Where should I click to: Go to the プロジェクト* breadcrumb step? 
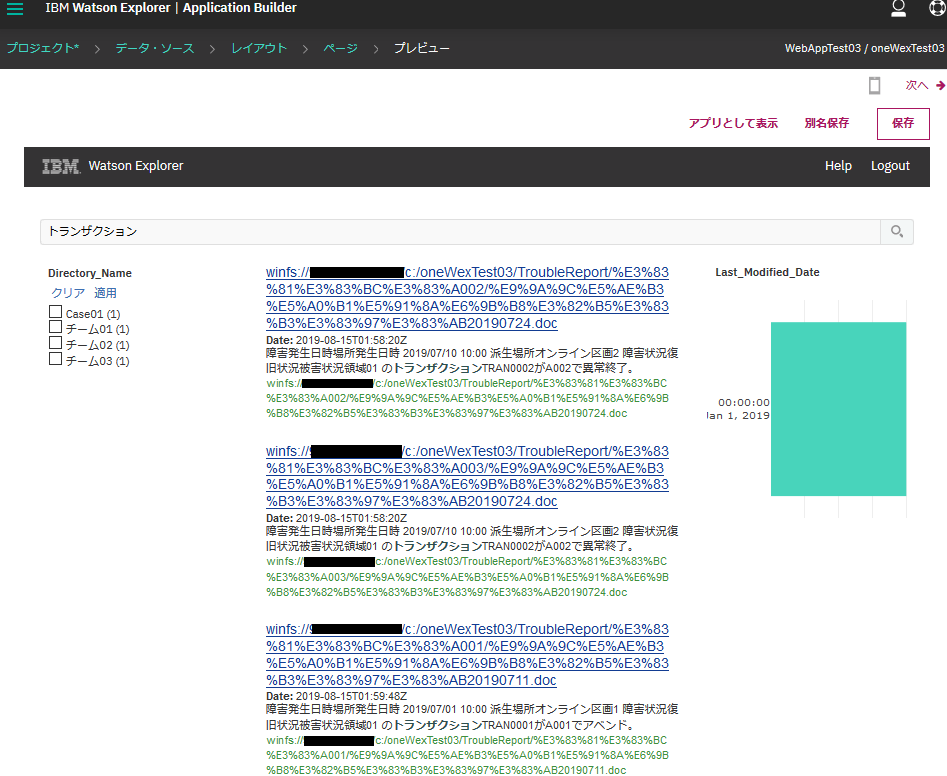point(43,48)
